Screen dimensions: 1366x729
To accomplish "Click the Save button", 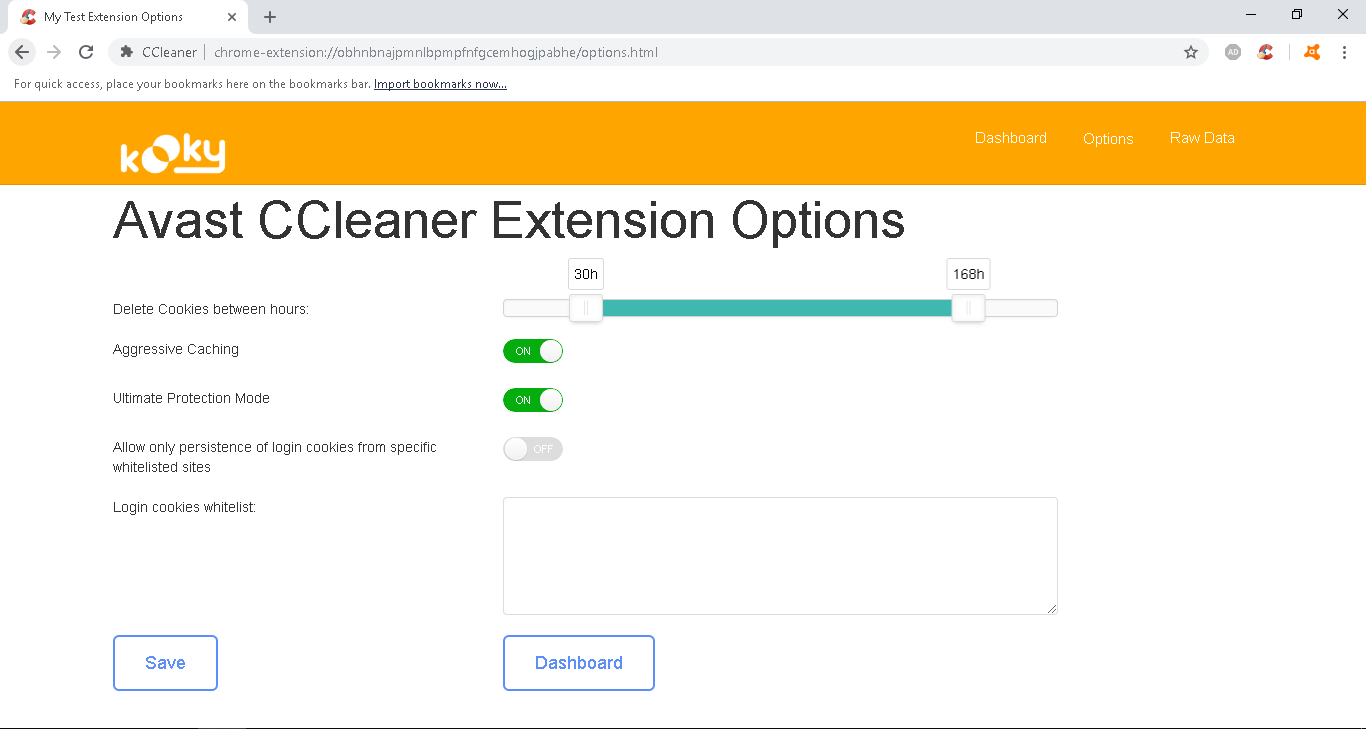I will pos(165,663).
